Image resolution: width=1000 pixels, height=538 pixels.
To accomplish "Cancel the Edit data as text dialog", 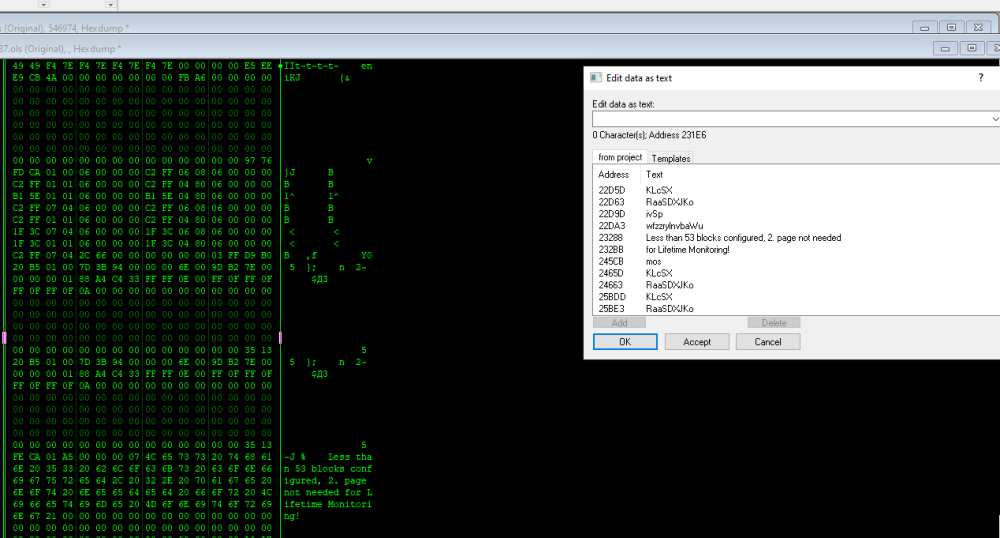I will pos(768,342).
